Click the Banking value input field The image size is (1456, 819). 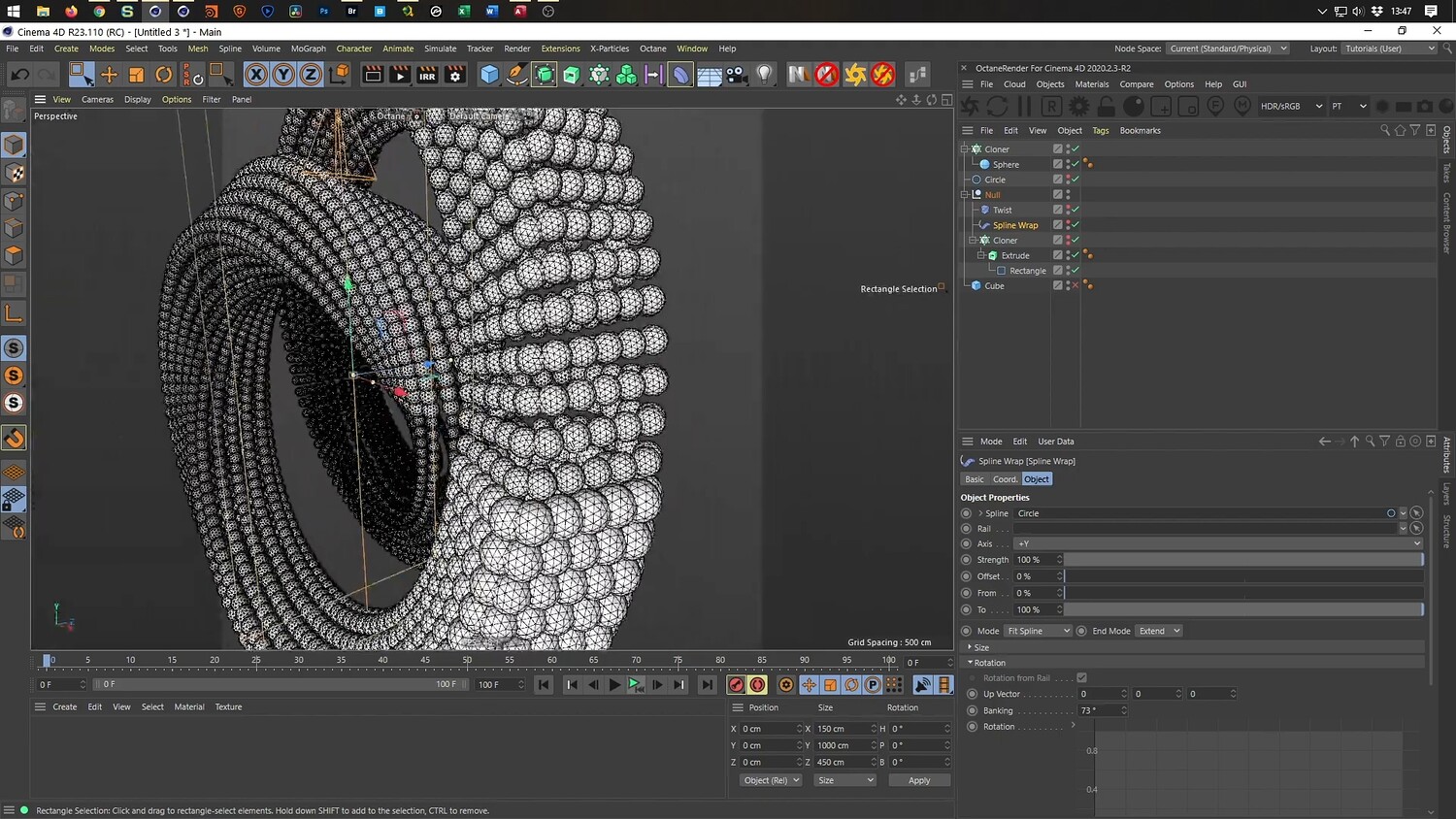(1097, 710)
